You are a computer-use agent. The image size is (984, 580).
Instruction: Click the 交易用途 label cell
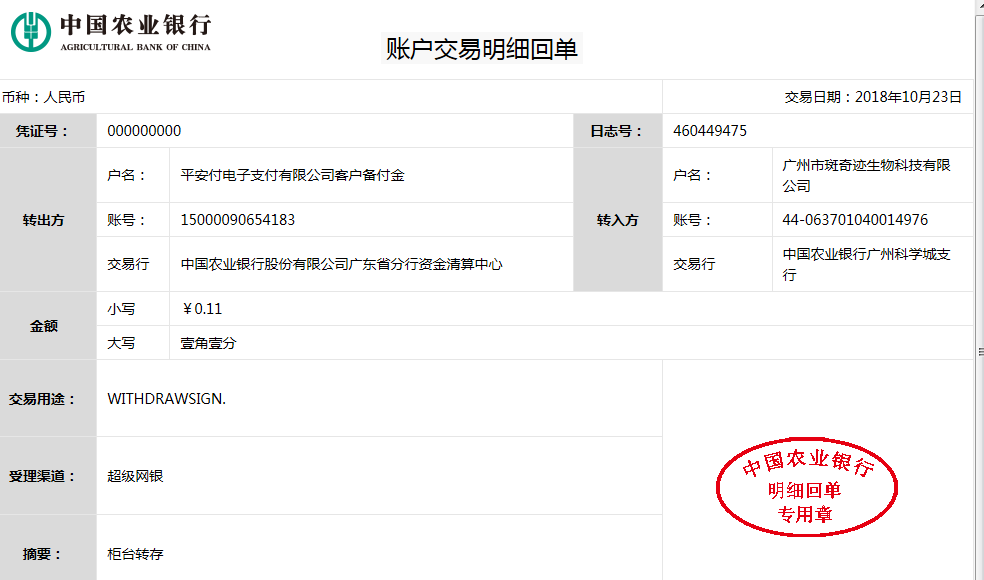pyautogui.click(x=48, y=399)
